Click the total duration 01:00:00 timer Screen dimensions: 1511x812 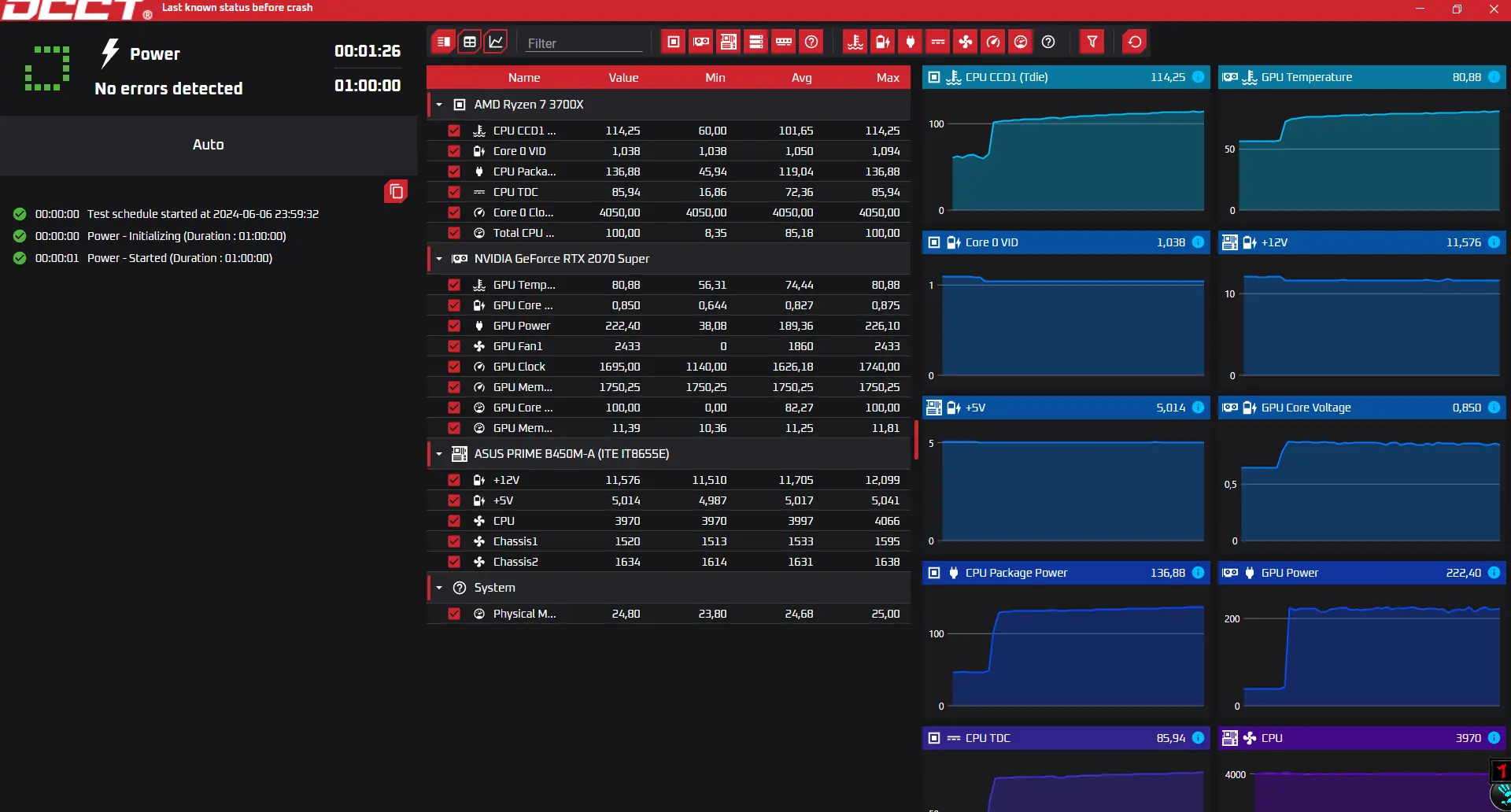tap(368, 86)
